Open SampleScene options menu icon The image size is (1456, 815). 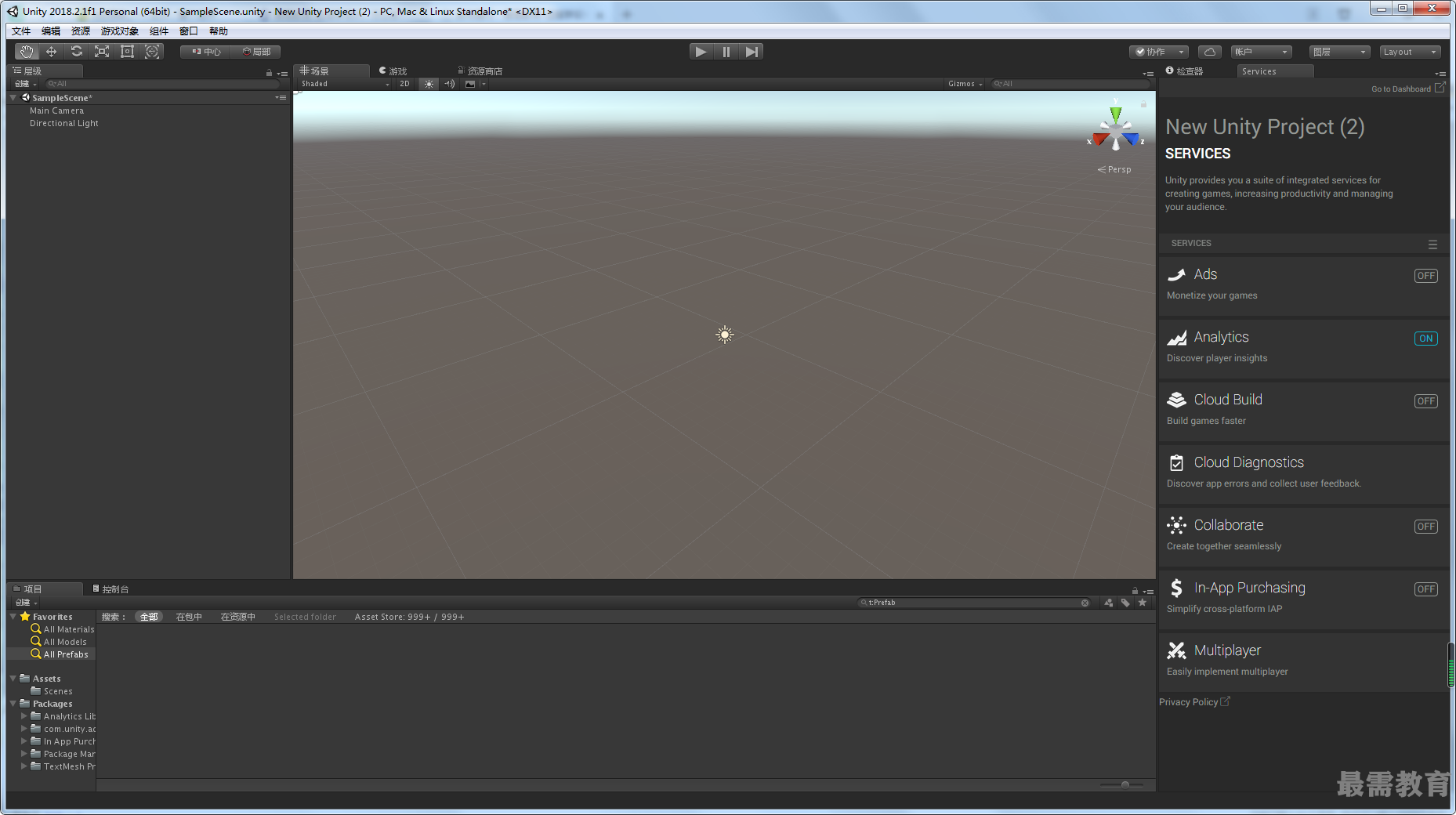[281, 98]
